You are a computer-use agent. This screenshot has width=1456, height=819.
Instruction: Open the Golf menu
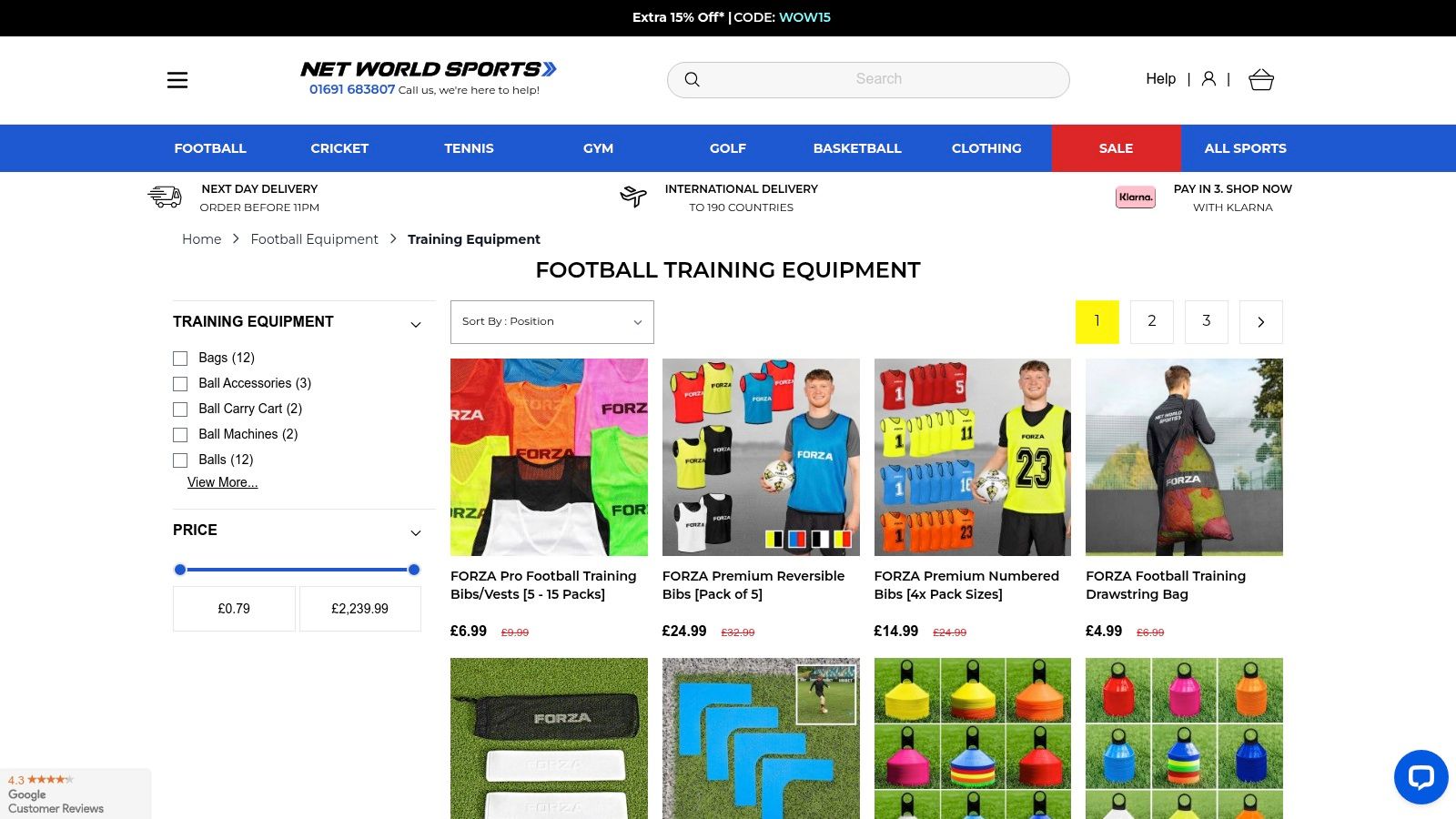pos(728,148)
